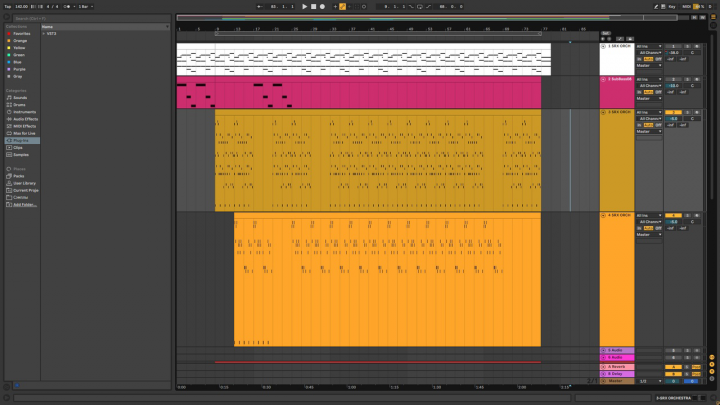The image size is (720, 405).
Task: Select the Orange collection
Action: click(20, 41)
